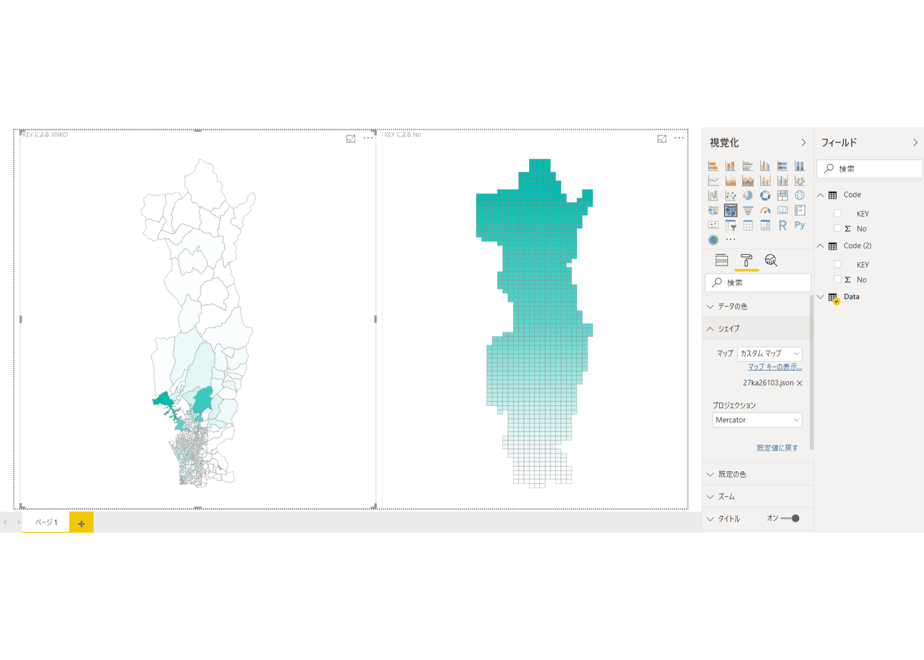
Task: Switch to ページ 1 tab
Action: (46, 522)
